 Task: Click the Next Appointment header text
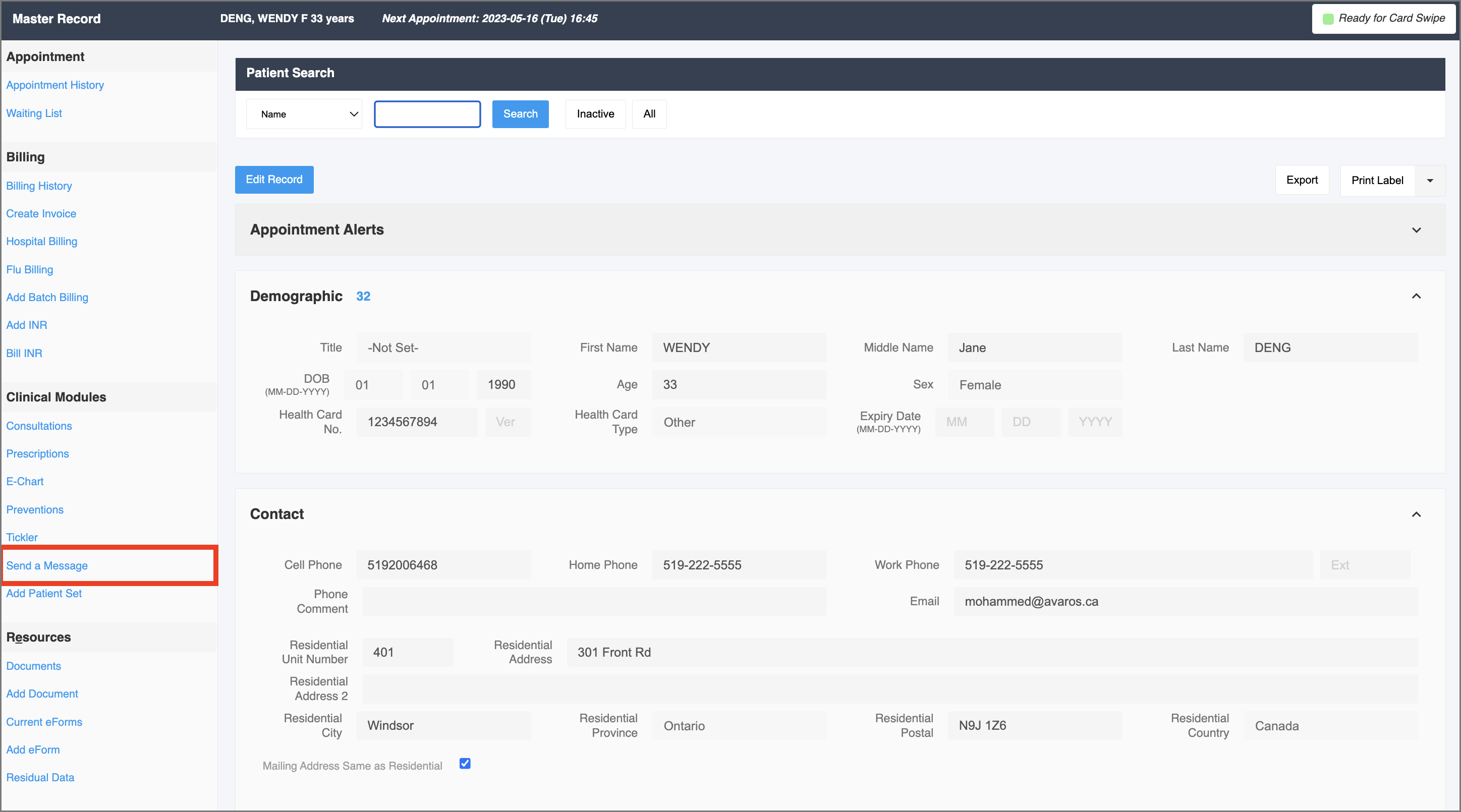pyautogui.click(x=489, y=18)
